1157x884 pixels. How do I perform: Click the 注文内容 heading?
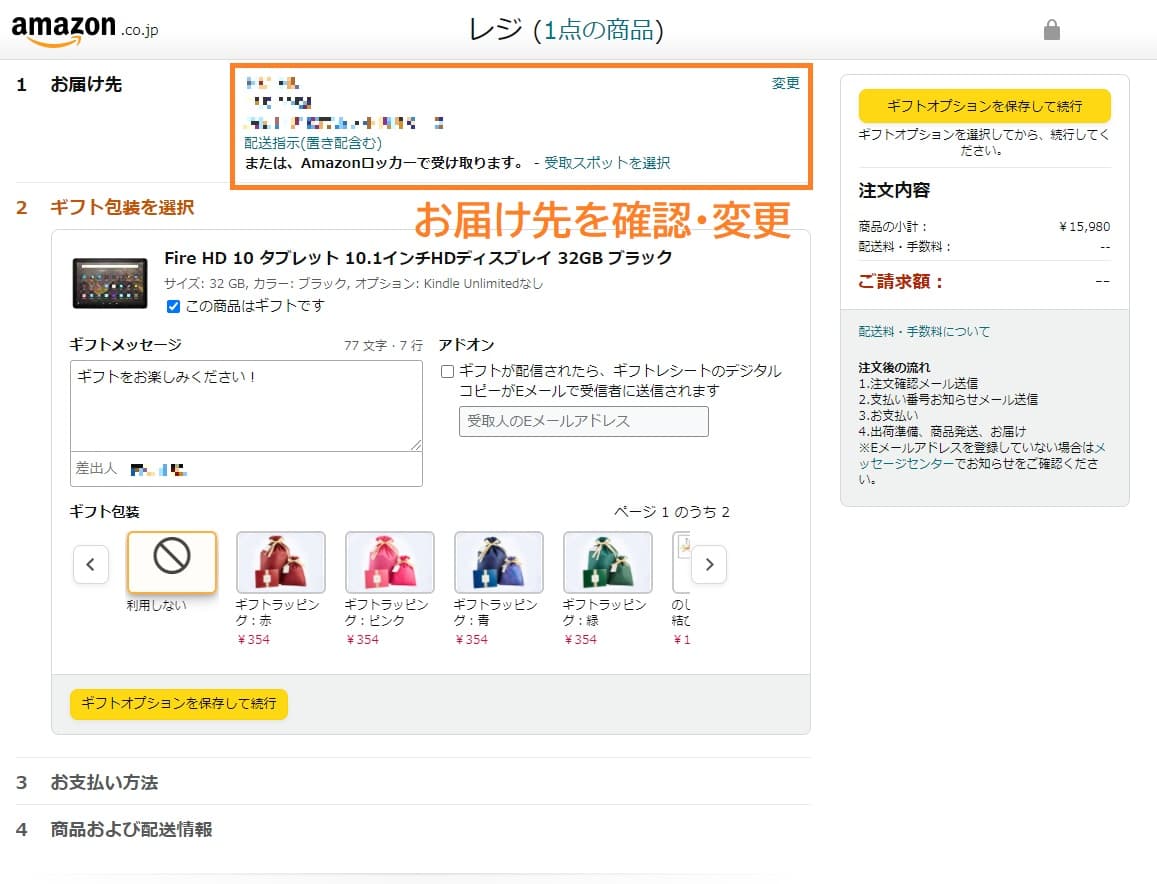(894, 190)
